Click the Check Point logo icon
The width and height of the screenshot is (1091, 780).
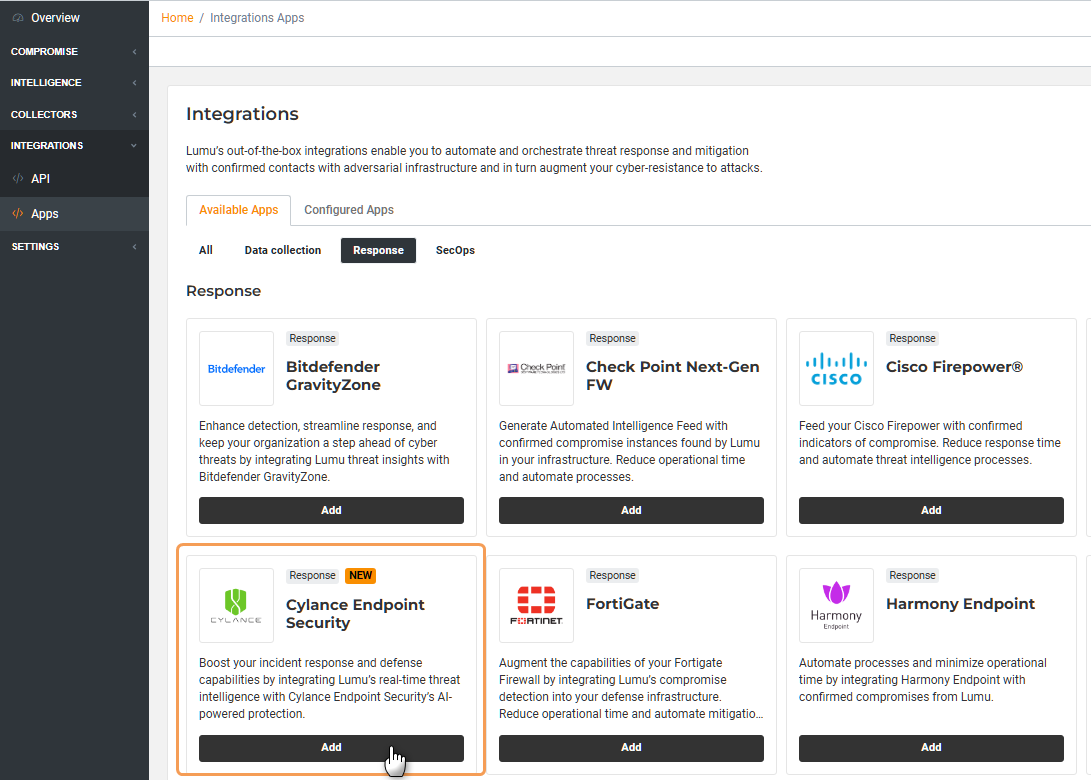click(536, 368)
